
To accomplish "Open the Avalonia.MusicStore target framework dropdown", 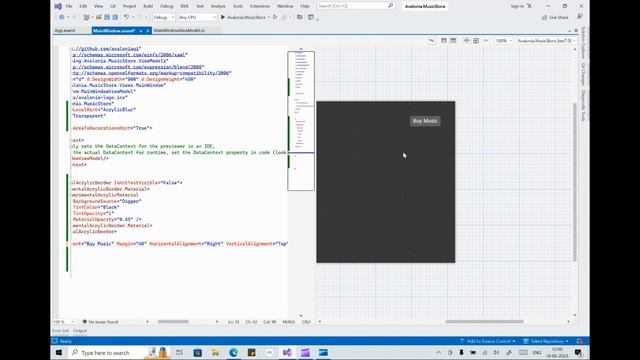I will tap(547, 41).
